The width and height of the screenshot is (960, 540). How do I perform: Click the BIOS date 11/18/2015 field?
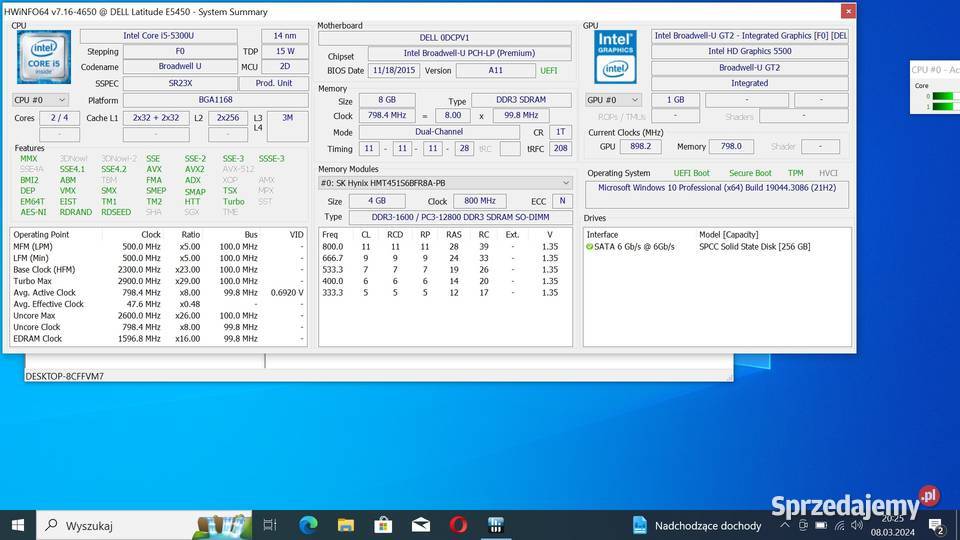pyautogui.click(x=394, y=70)
